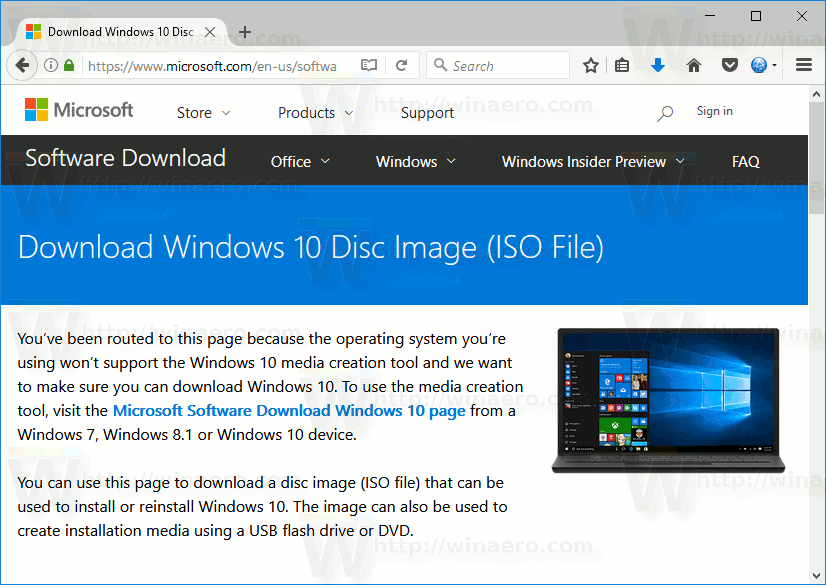Open the Support menu item
Screen dimensions: 826x585
pos(427,113)
